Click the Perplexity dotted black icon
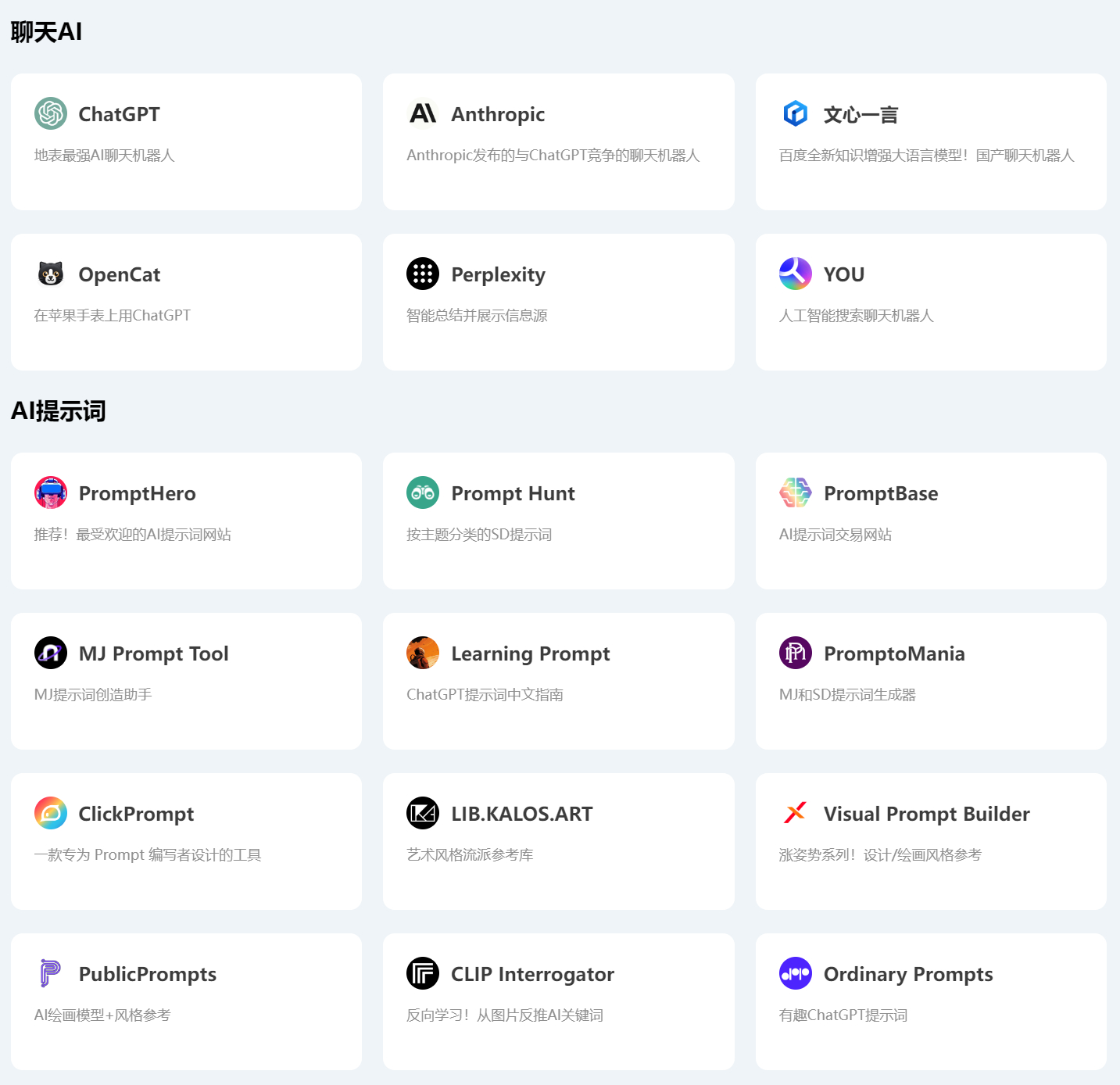Viewport: 1120px width, 1085px height. click(x=423, y=274)
